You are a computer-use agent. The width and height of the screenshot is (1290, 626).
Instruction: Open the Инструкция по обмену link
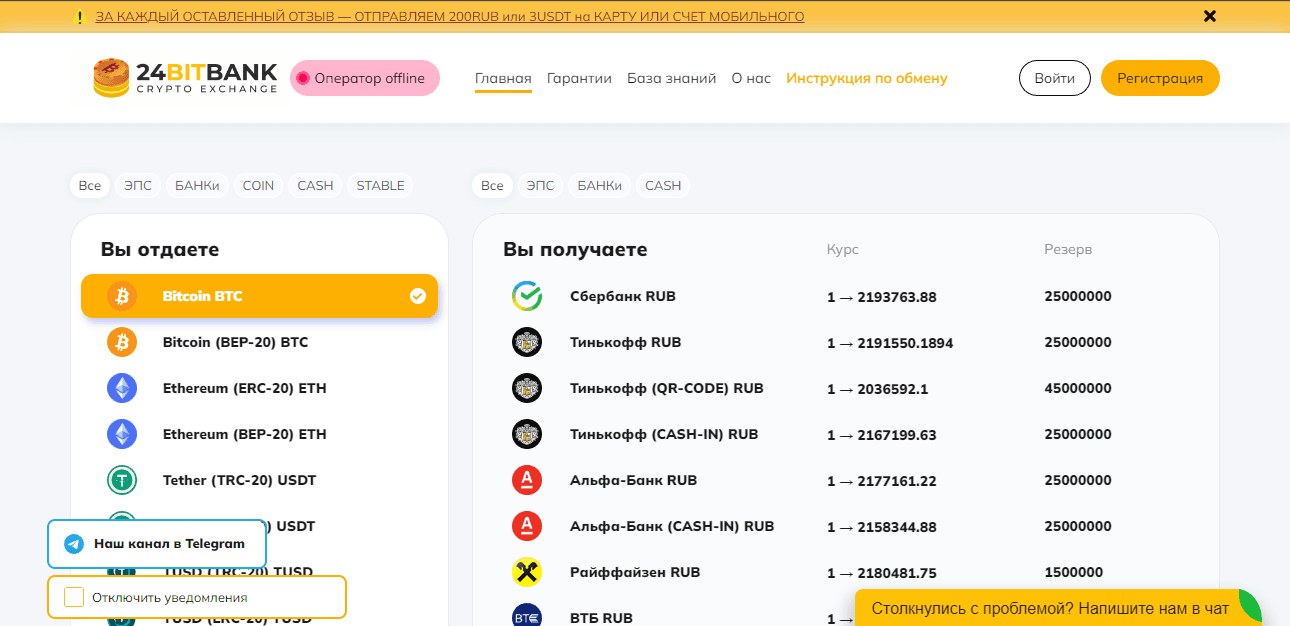(x=866, y=78)
